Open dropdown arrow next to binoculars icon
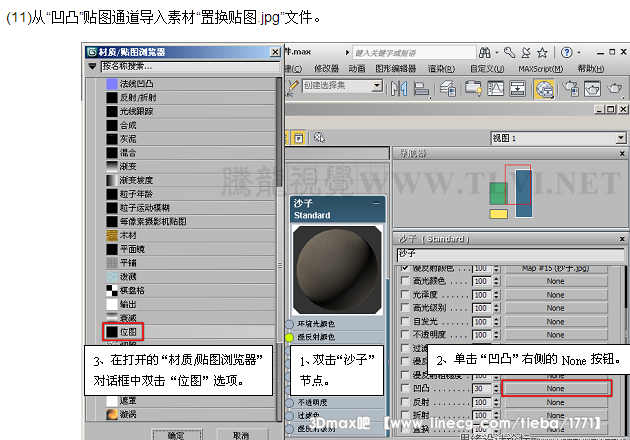The width and height of the screenshot is (630, 440). [497, 53]
